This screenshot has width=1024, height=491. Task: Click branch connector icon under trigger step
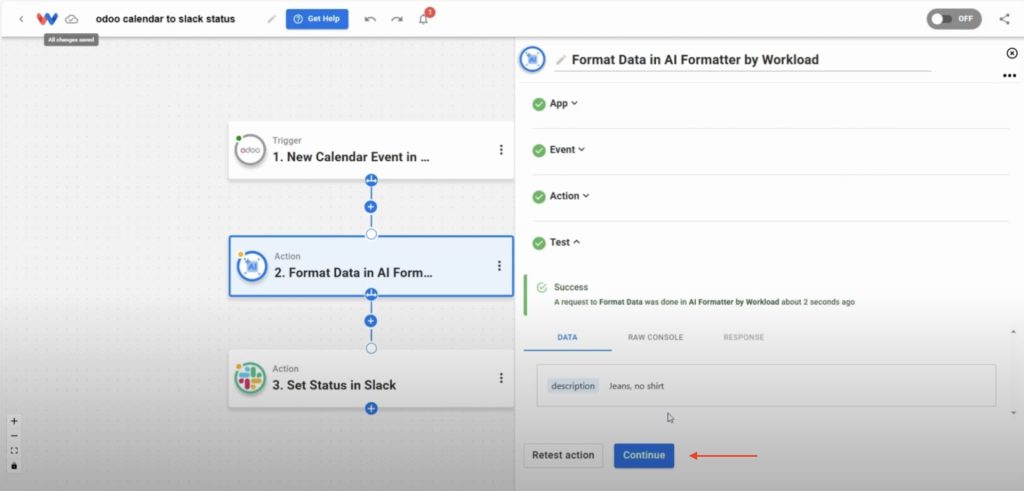point(371,180)
